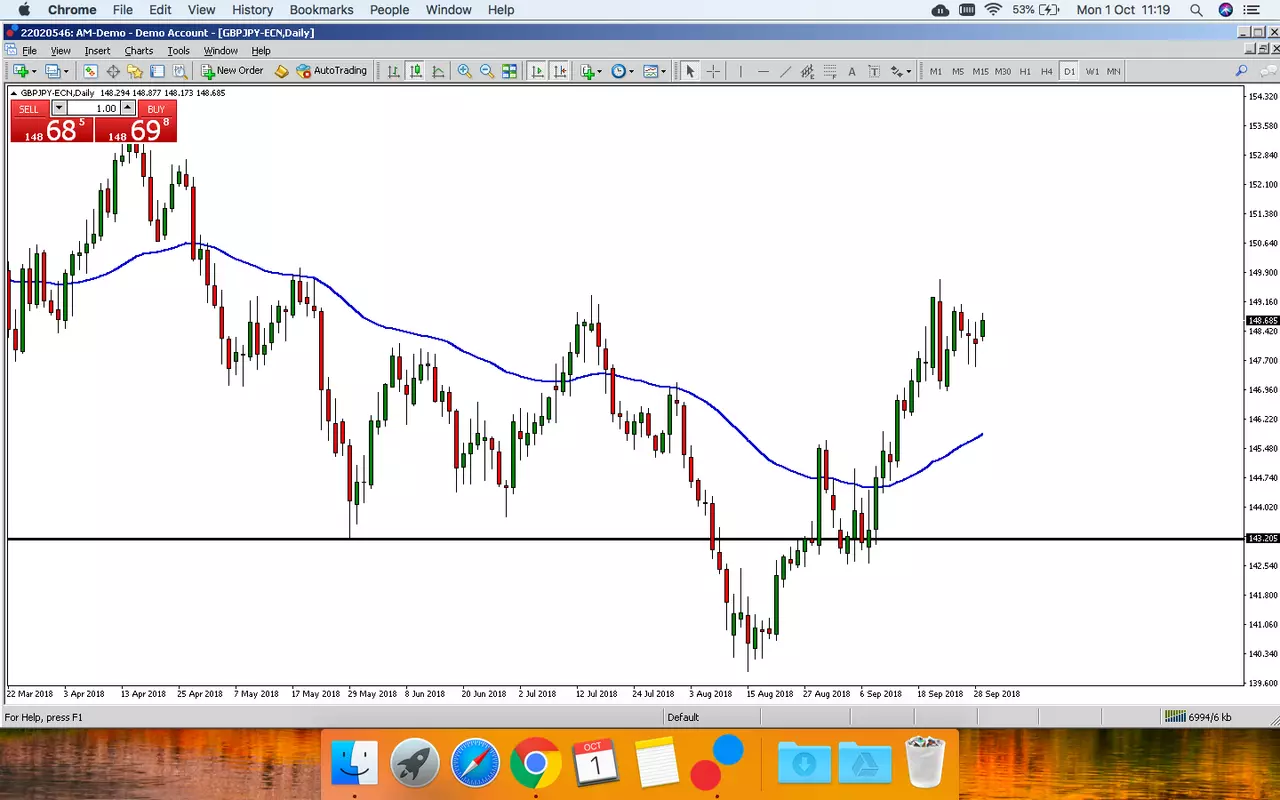The image size is (1280, 800).
Task: Open Bookmarks in macOS menu bar
Action: pos(321,10)
